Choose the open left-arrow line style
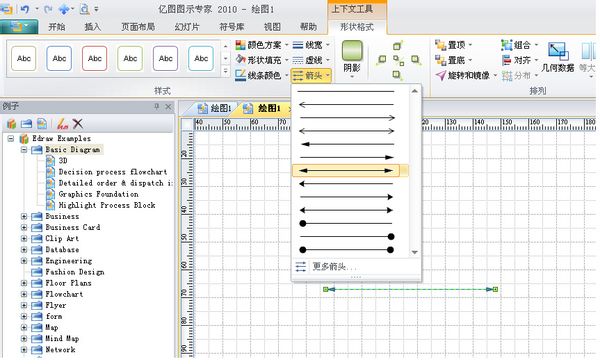Image resolution: width=600 pixels, height=364 pixels. click(x=346, y=104)
